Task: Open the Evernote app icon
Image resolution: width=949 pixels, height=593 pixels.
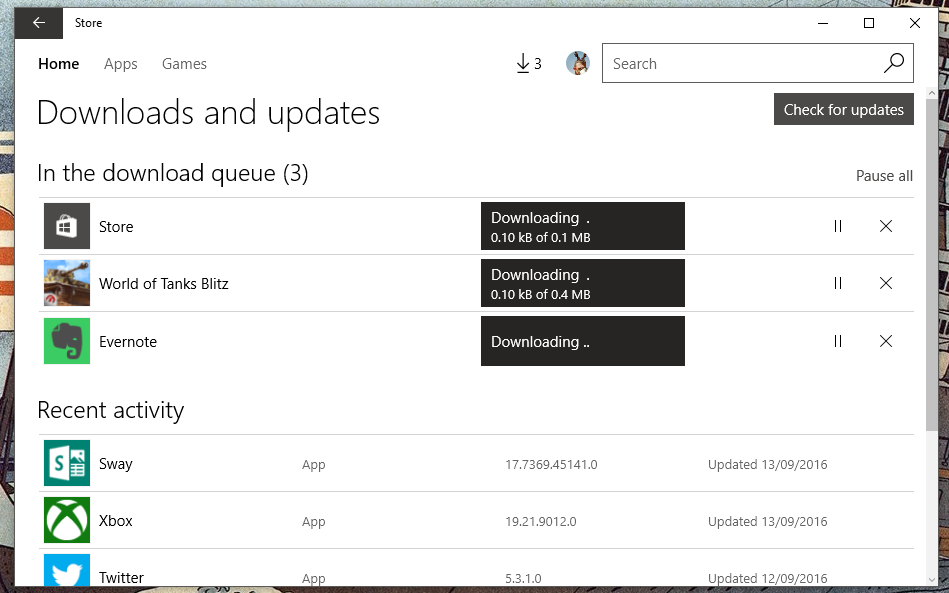Action: [x=67, y=341]
